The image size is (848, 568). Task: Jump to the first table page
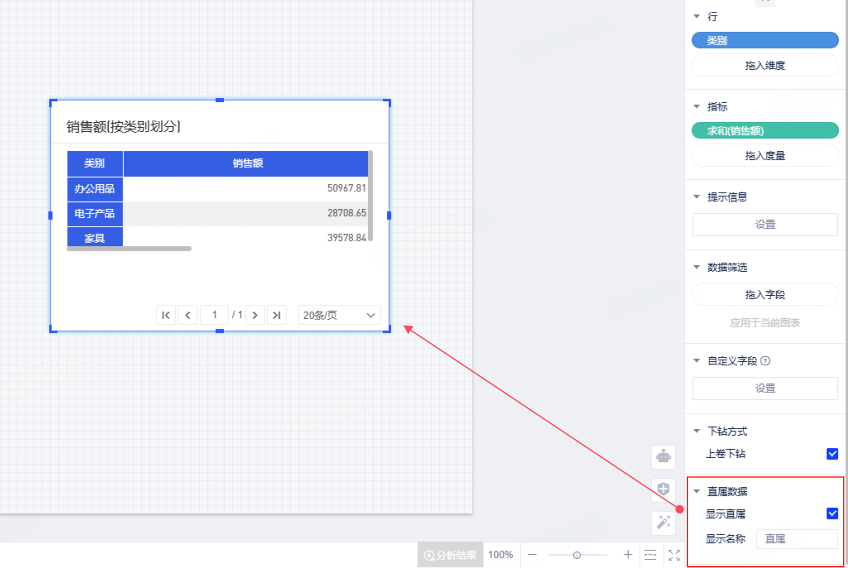point(166,315)
